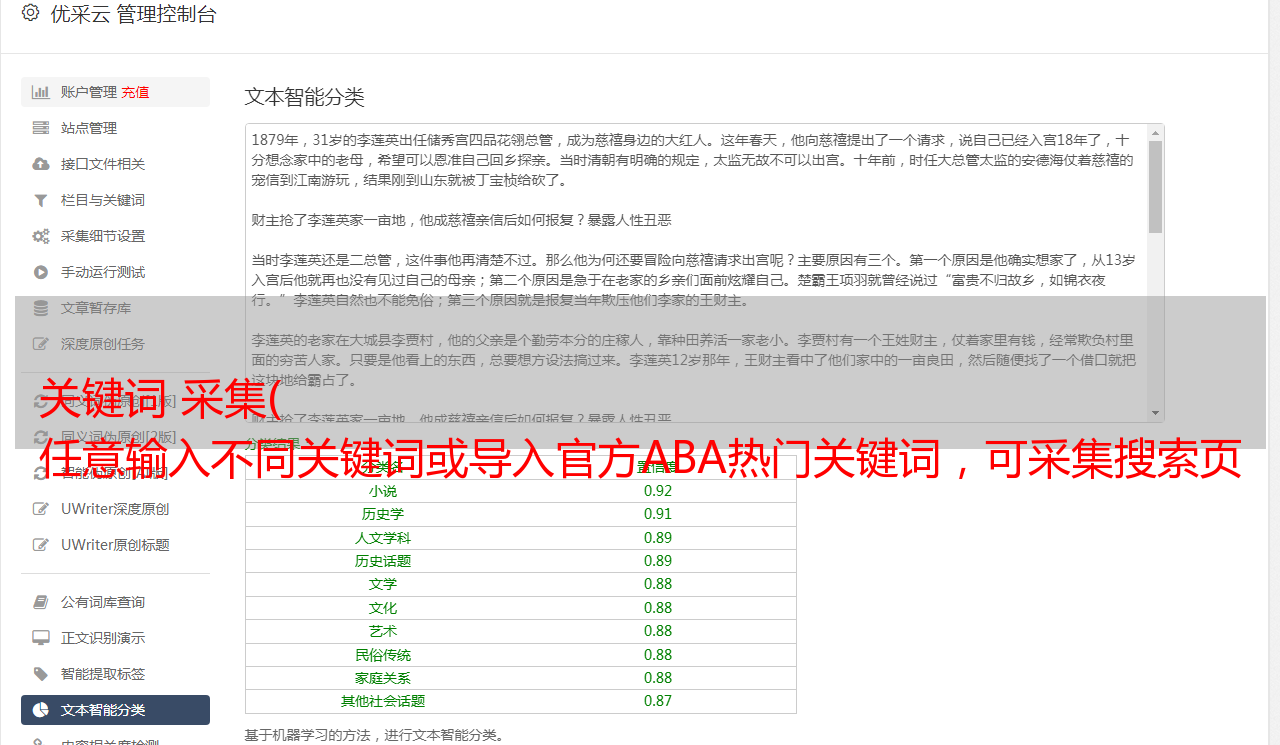Click the edit icon for 深度原创任务

[41, 344]
